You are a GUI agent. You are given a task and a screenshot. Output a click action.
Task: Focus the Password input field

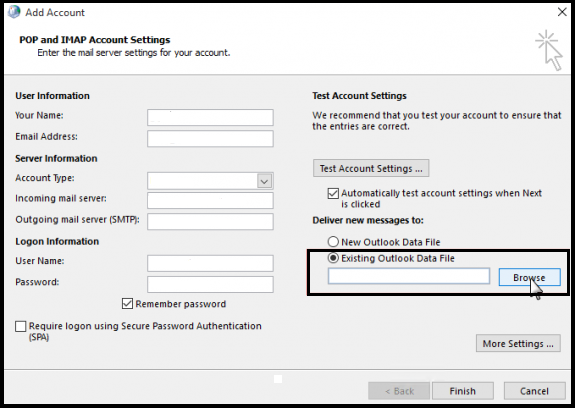(210, 284)
